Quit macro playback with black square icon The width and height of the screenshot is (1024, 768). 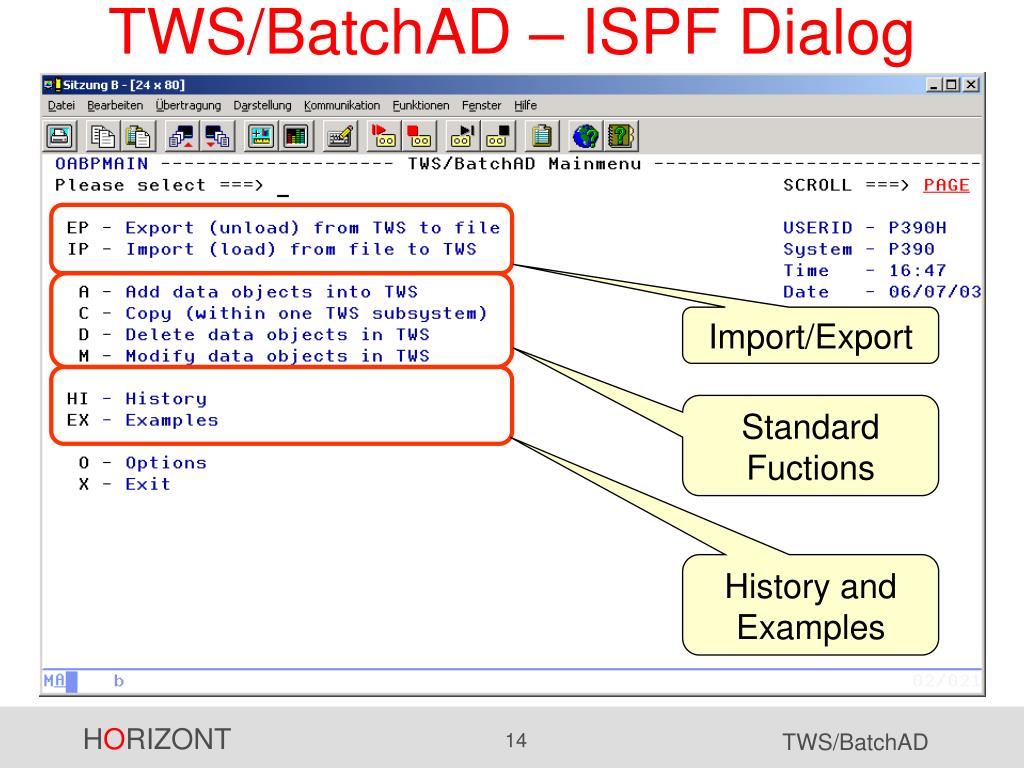498,136
